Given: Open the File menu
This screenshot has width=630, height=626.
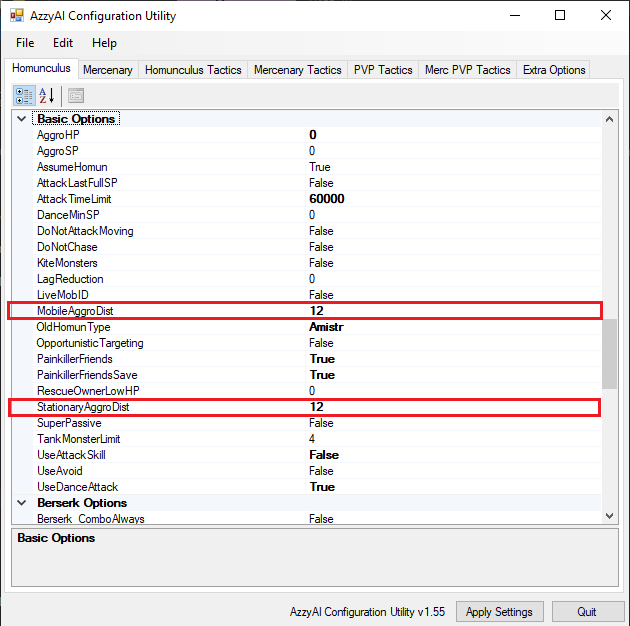Looking at the screenshot, I should click(25, 43).
